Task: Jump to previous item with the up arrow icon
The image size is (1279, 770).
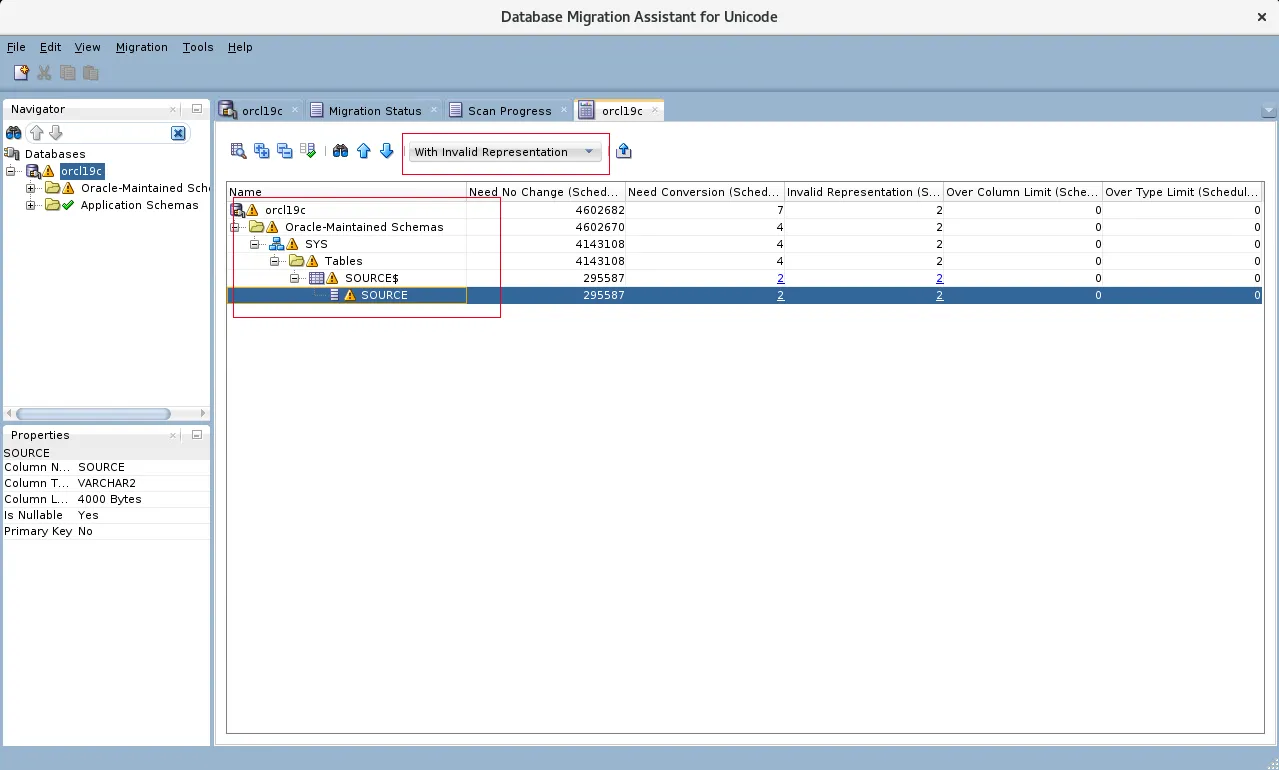Action: coord(364,150)
